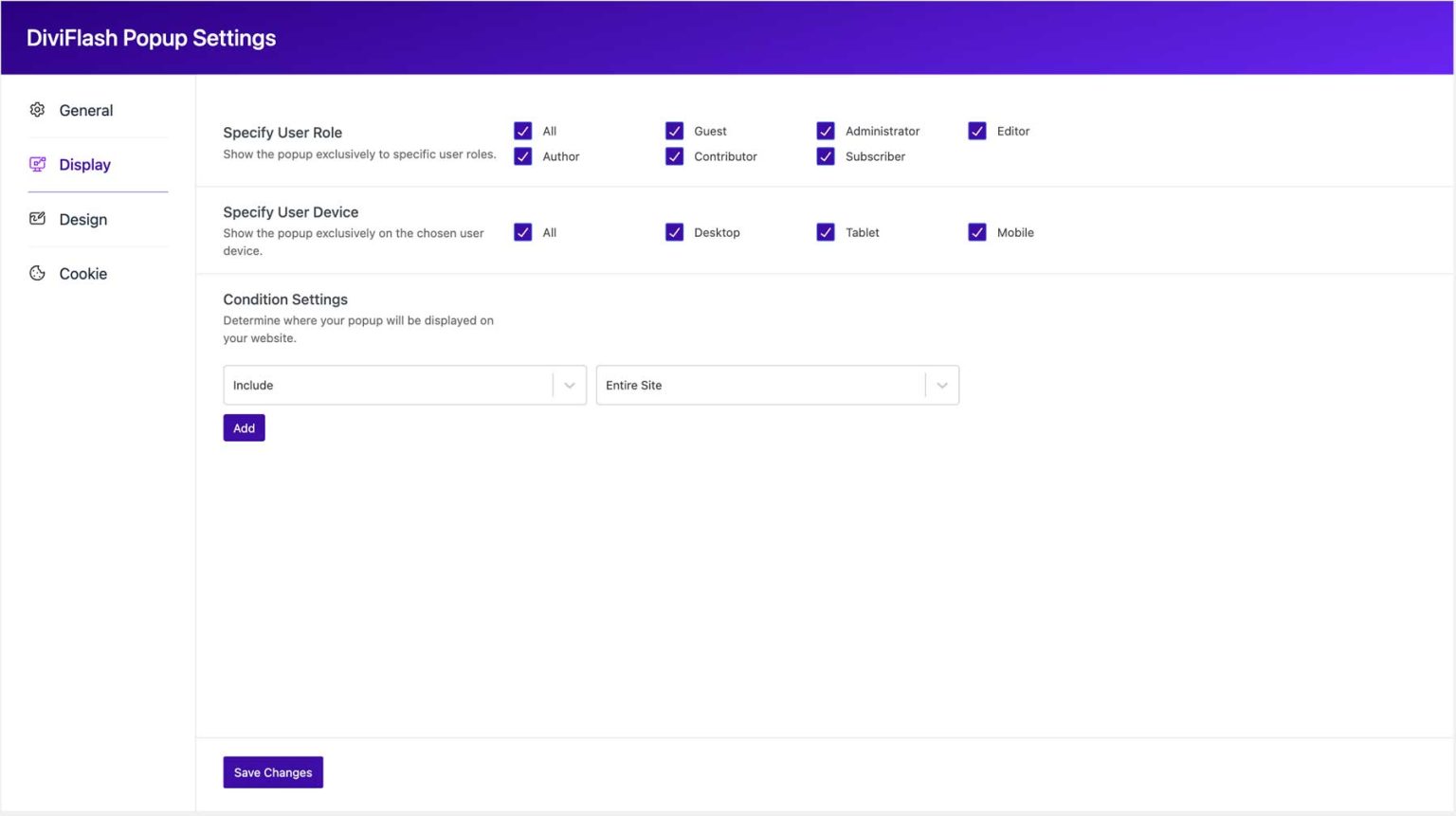Click the cookie icon in the sidebar
Image resolution: width=1456 pixels, height=816 pixels.
click(37, 273)
